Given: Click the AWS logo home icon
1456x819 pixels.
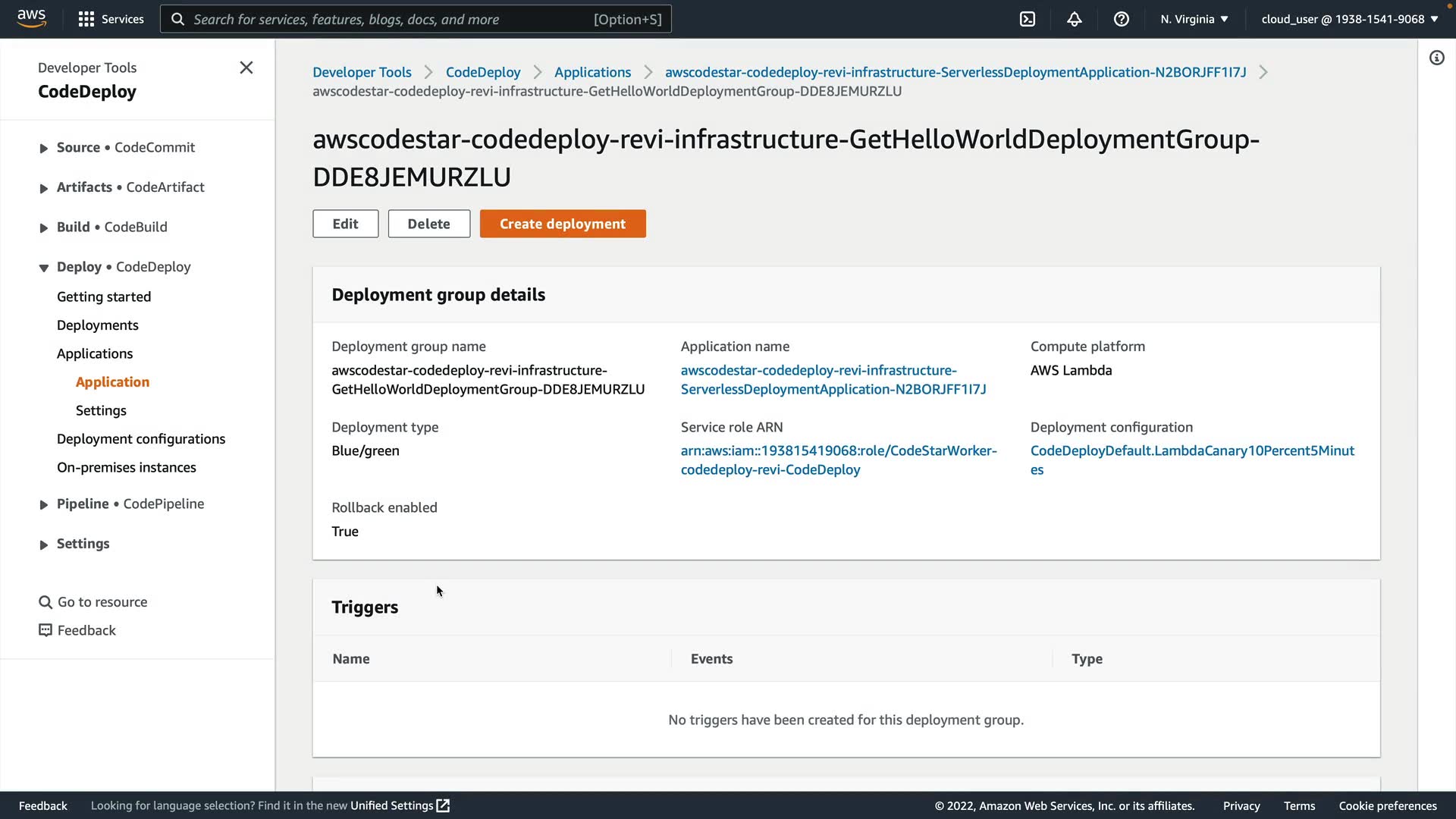Looking at the screenshot, I should click(31, 18).
